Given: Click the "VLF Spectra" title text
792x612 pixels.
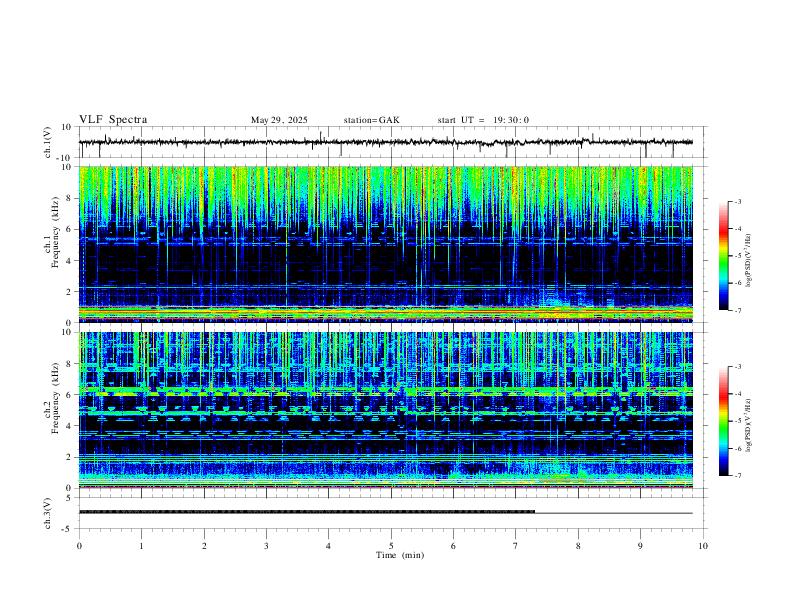Looking at the screenshot, I should 113,120.
